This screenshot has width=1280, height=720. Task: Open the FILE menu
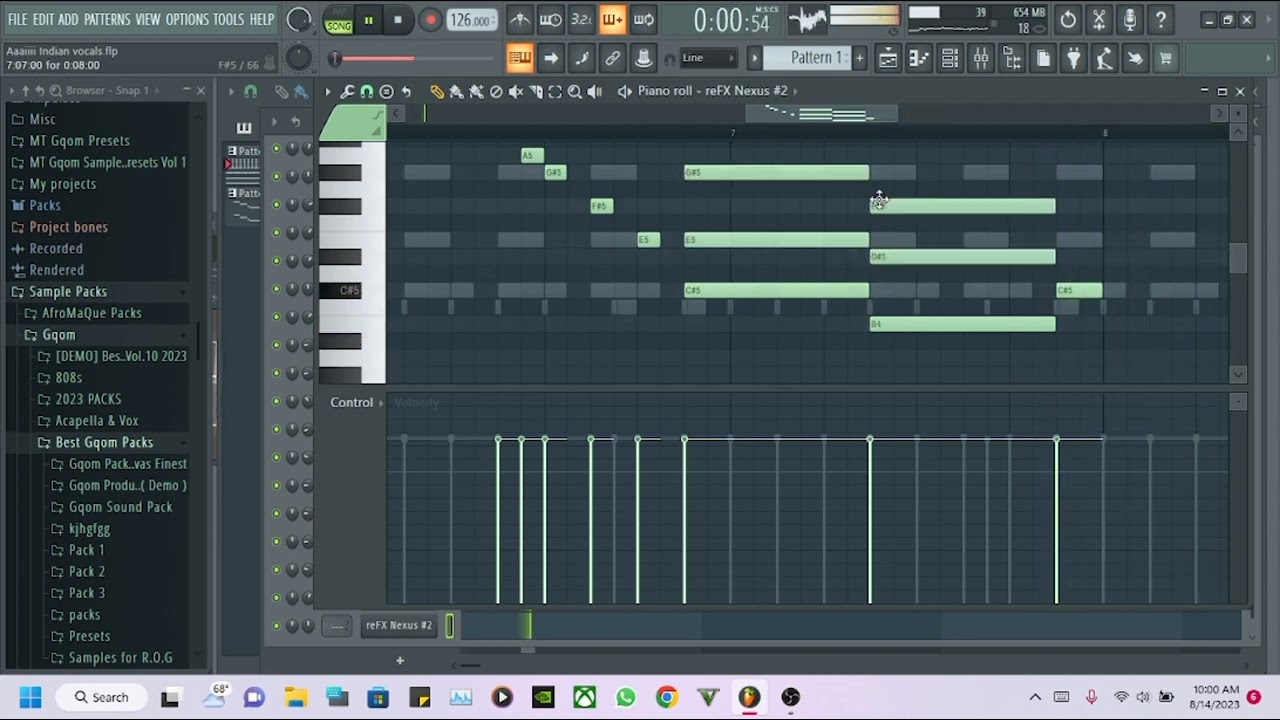17,19
